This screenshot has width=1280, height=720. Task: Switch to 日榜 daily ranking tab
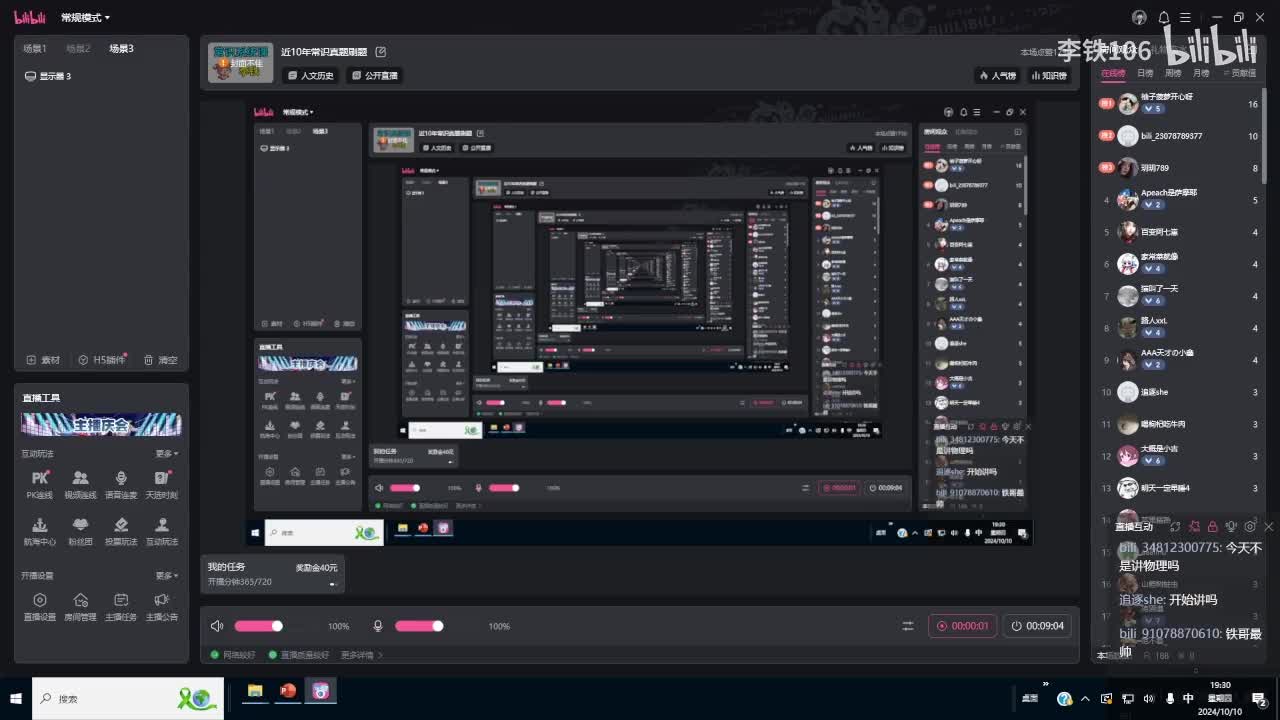(x=1145, y=73)
